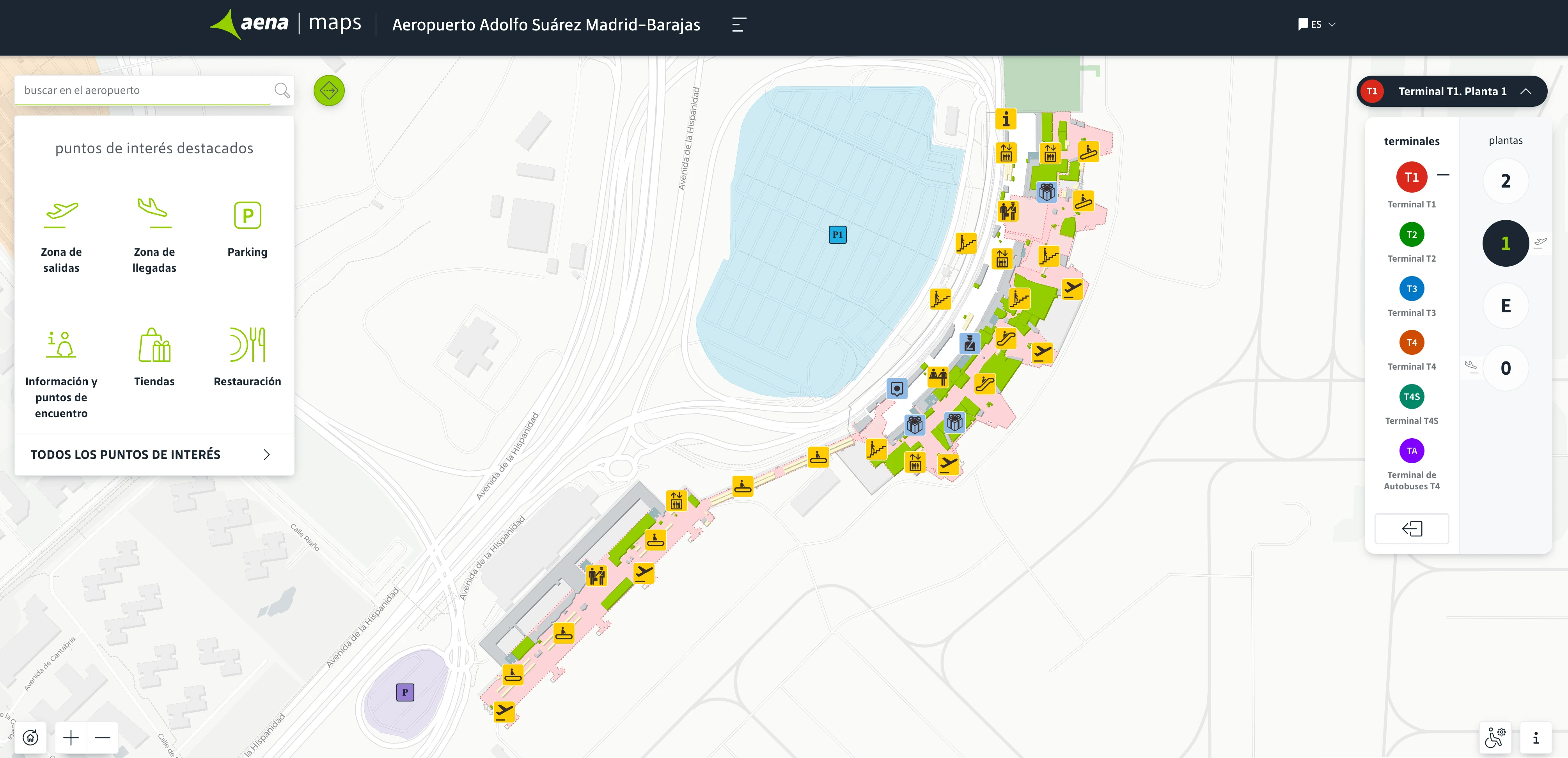
Task: Click the buscar en el aeropuerto field
Action: click(x=143, y=90)
